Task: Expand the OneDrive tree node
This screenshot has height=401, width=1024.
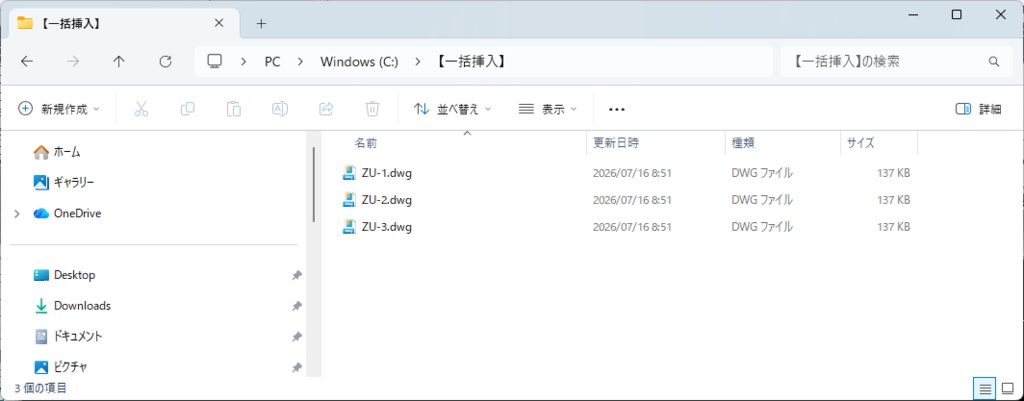Action: pos(18,214)
